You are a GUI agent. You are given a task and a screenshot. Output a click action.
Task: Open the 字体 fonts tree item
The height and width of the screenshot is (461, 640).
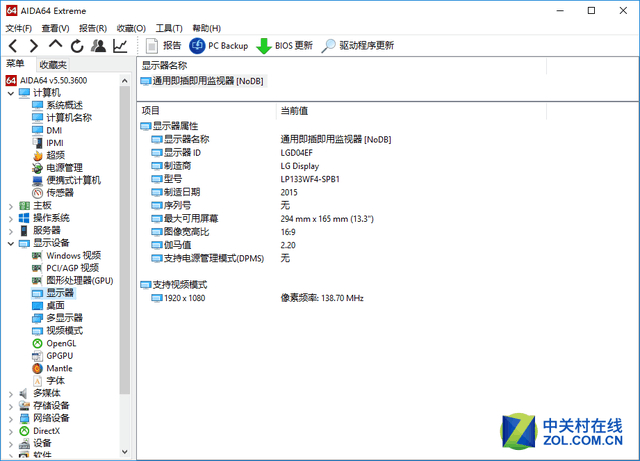pos(49,381)
